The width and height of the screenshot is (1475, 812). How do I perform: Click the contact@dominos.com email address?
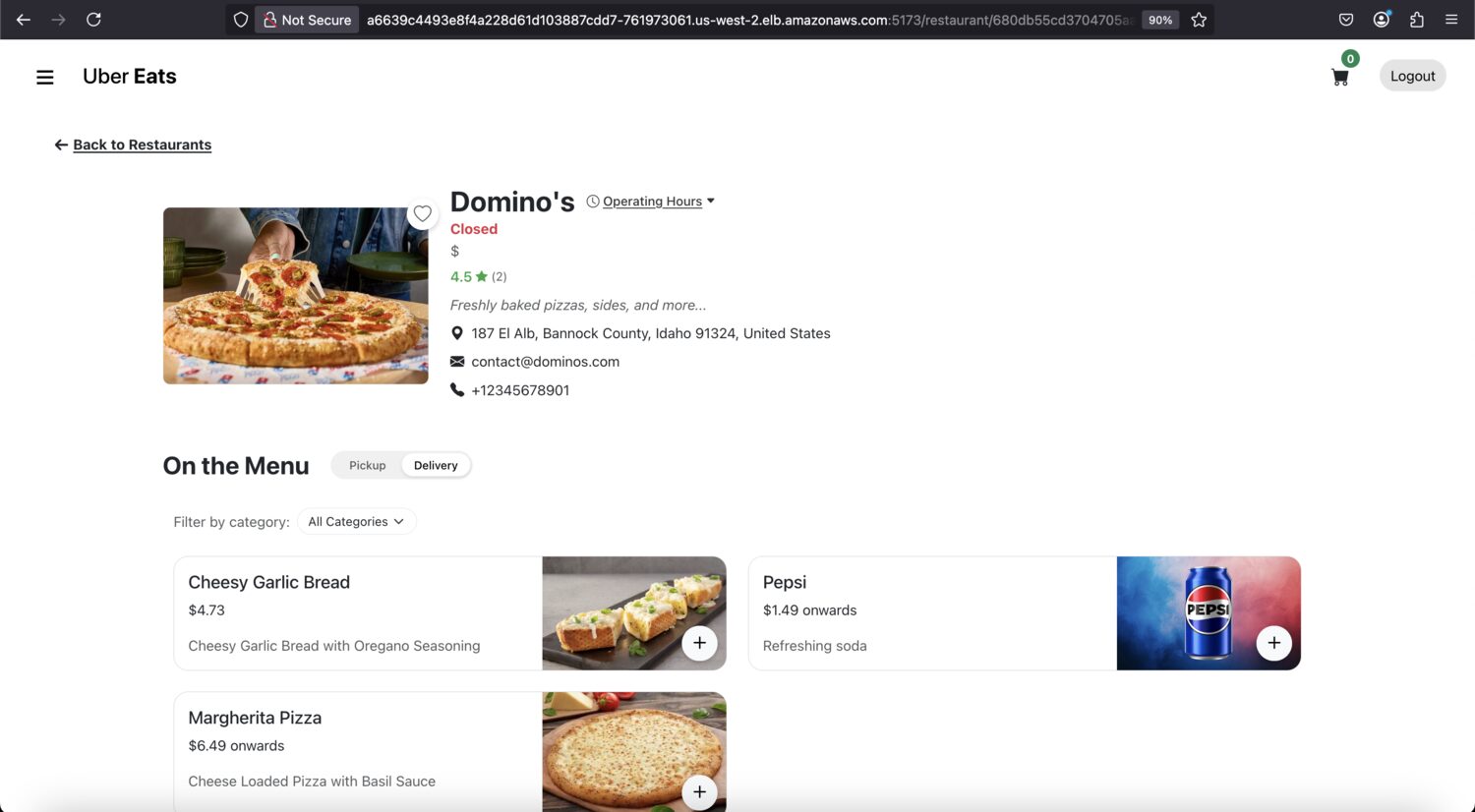[x=546, y=362]
